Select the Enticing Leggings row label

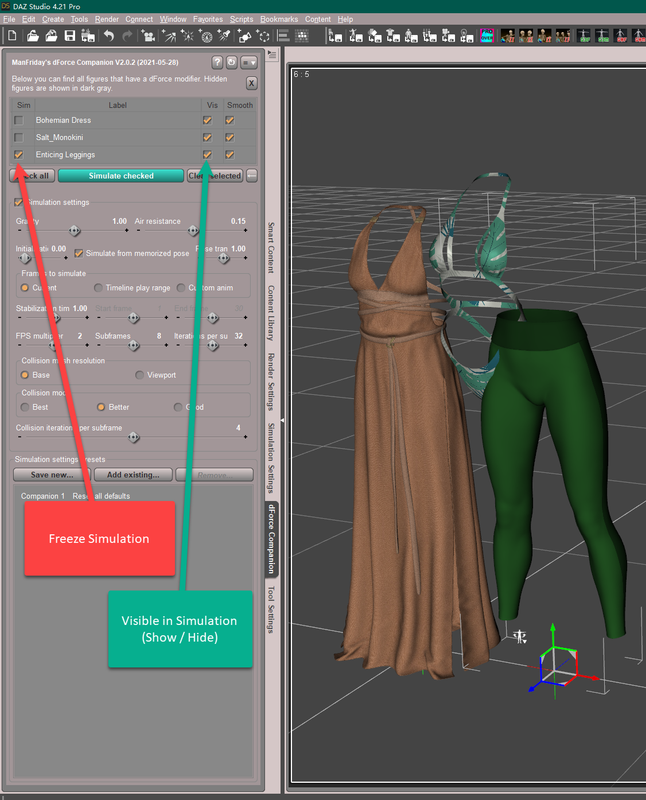65,155
